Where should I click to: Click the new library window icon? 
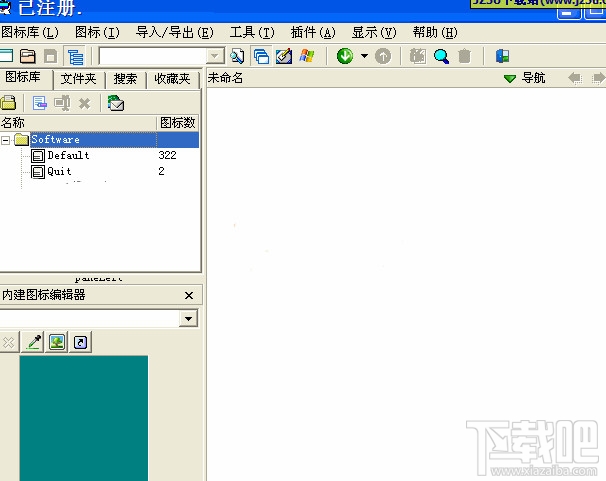(x=6, y=56)
